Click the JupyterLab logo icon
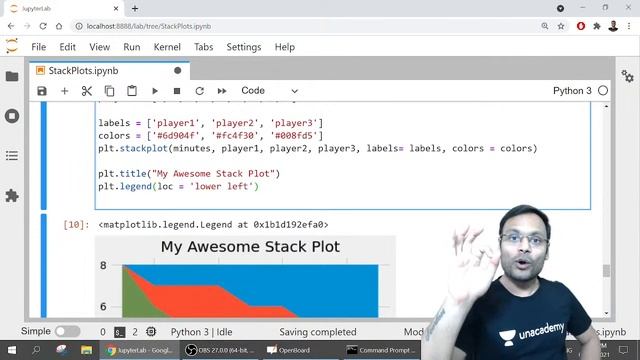The height and width of the screenshot is (360, 640). coord(12,46)
